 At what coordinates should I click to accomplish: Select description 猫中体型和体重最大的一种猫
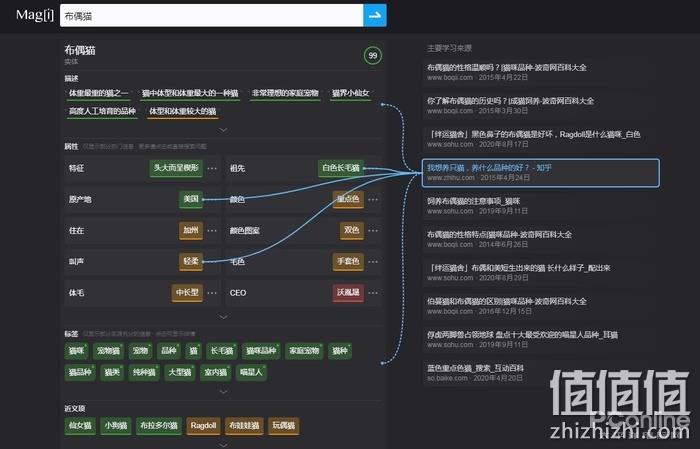190,93
